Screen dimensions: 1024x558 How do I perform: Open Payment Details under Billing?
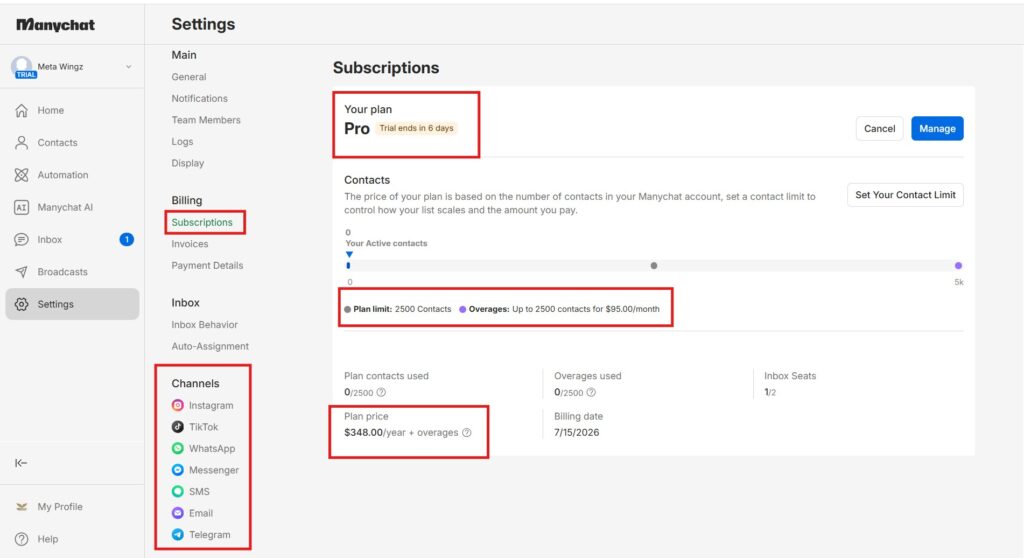[x=207, y=266]
